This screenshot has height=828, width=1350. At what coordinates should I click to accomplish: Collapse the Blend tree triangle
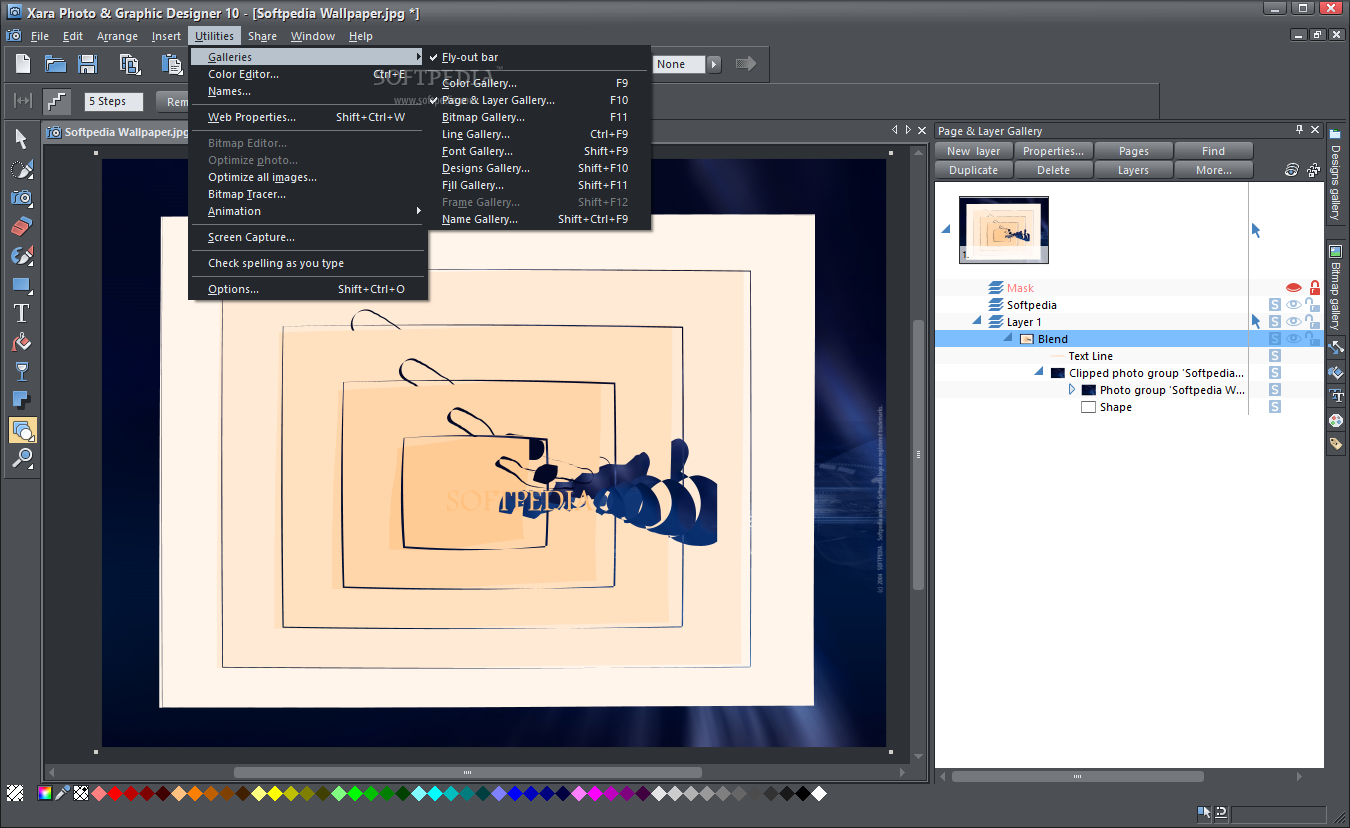click(x=1009, y=338)
